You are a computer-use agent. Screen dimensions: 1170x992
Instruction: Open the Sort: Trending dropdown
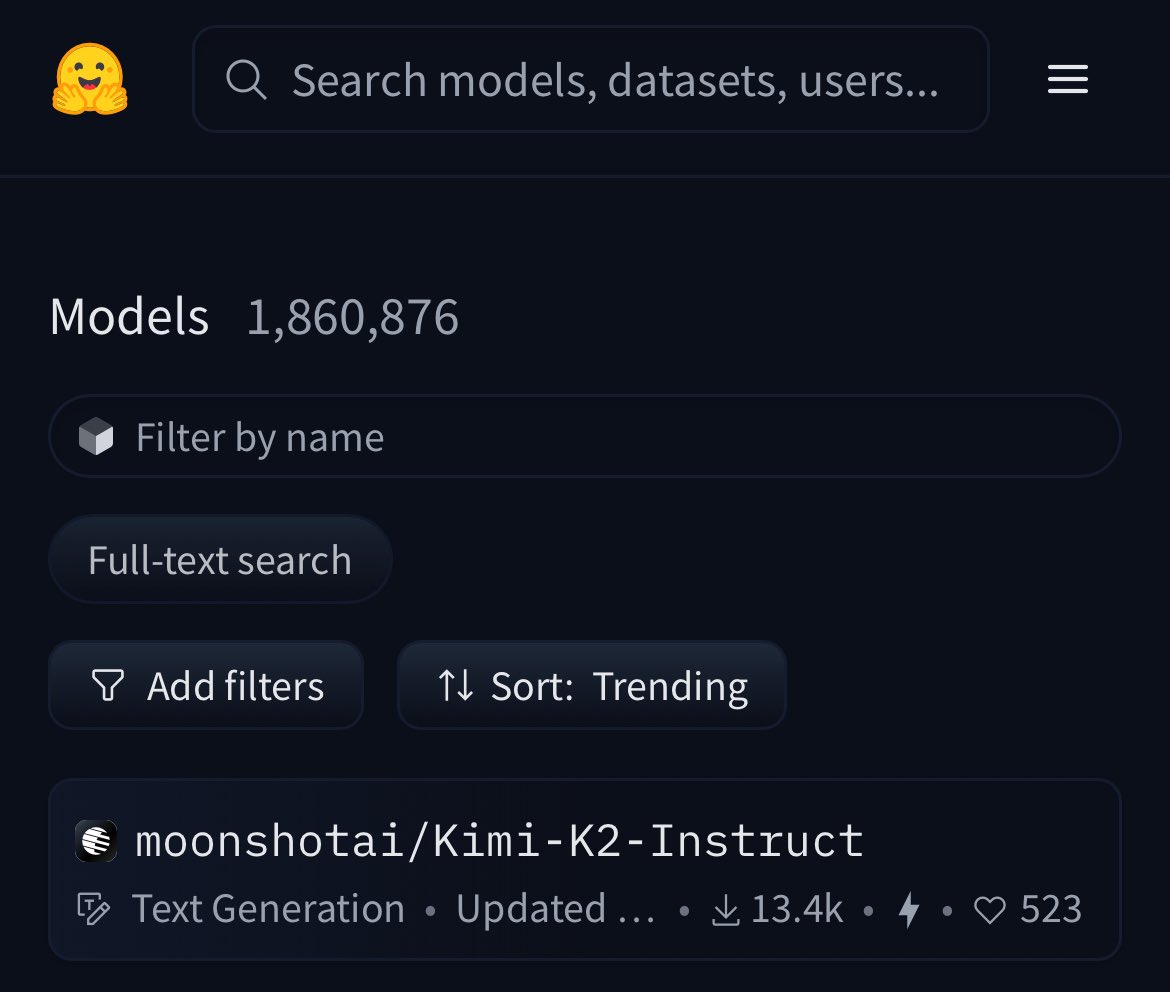pyautogui.click(x=592, y=685)
